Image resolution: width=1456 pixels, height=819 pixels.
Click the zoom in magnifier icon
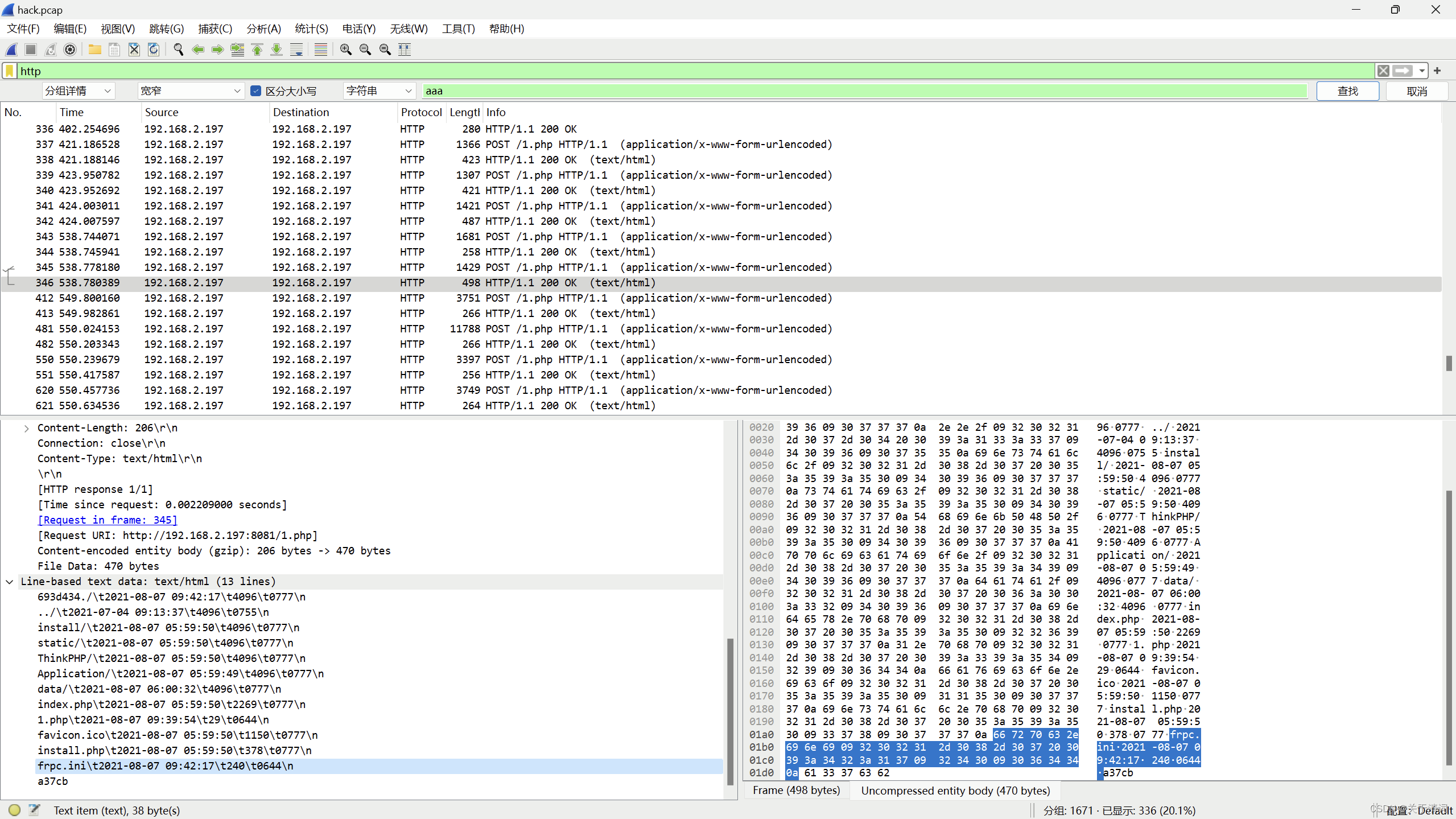click(345, 50)
